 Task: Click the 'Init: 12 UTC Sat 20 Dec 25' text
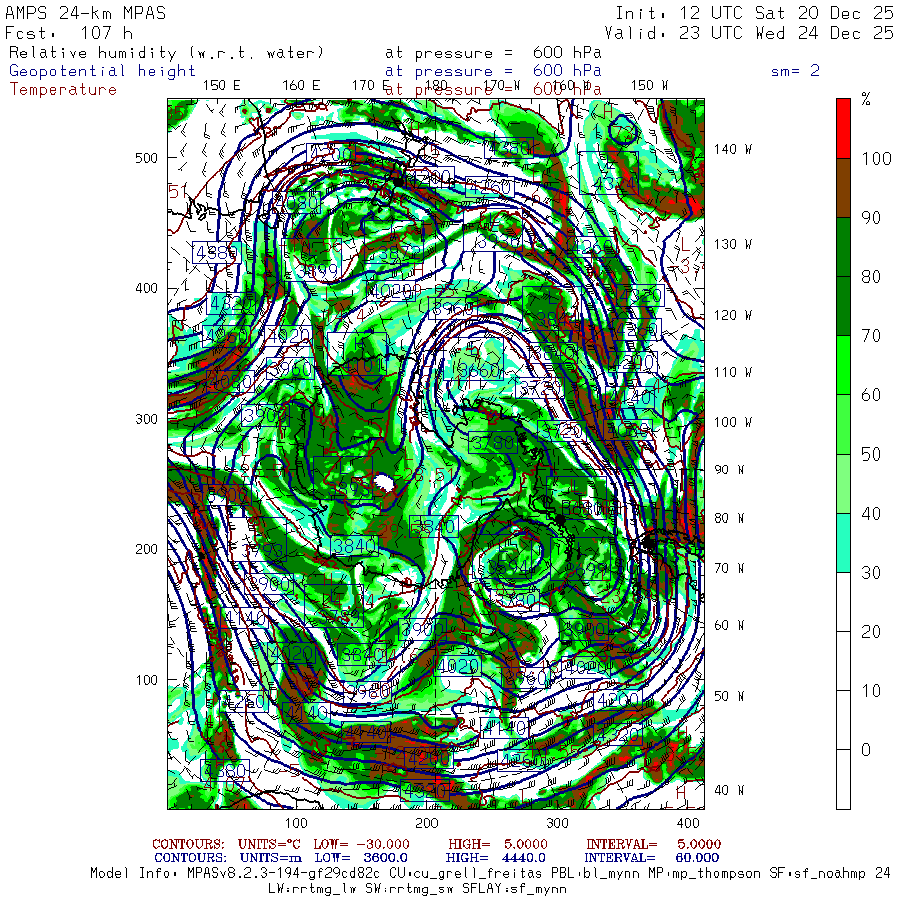(754, 13)
